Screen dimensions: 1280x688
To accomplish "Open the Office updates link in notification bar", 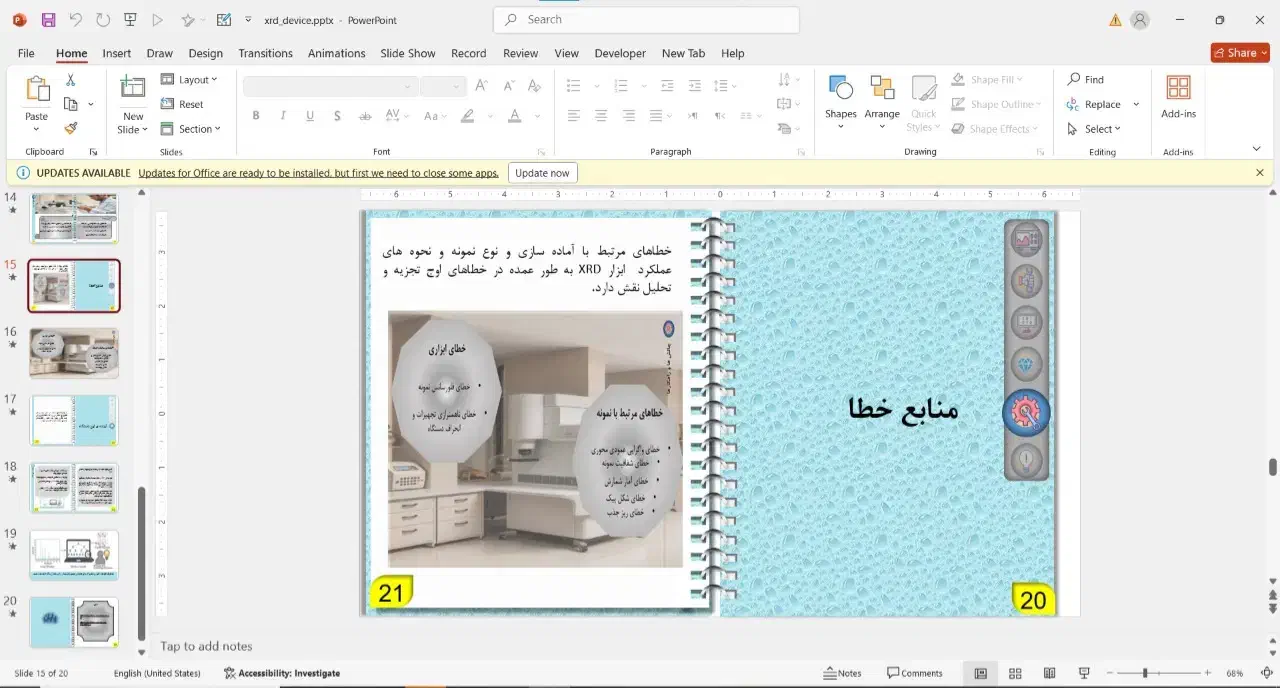I will point(318,172).
